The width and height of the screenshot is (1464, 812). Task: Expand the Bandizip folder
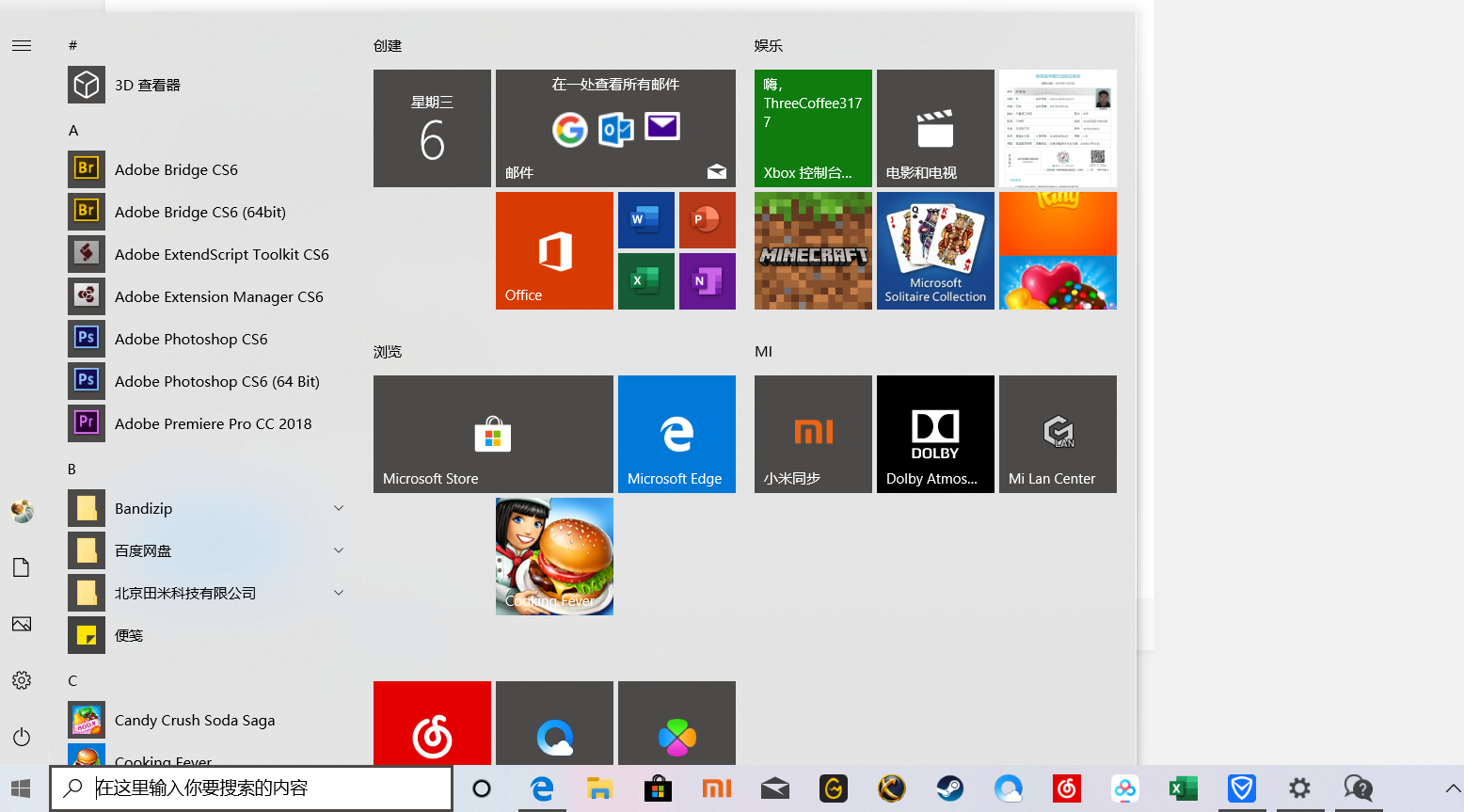pyautogui.click(x=205, y=508)
